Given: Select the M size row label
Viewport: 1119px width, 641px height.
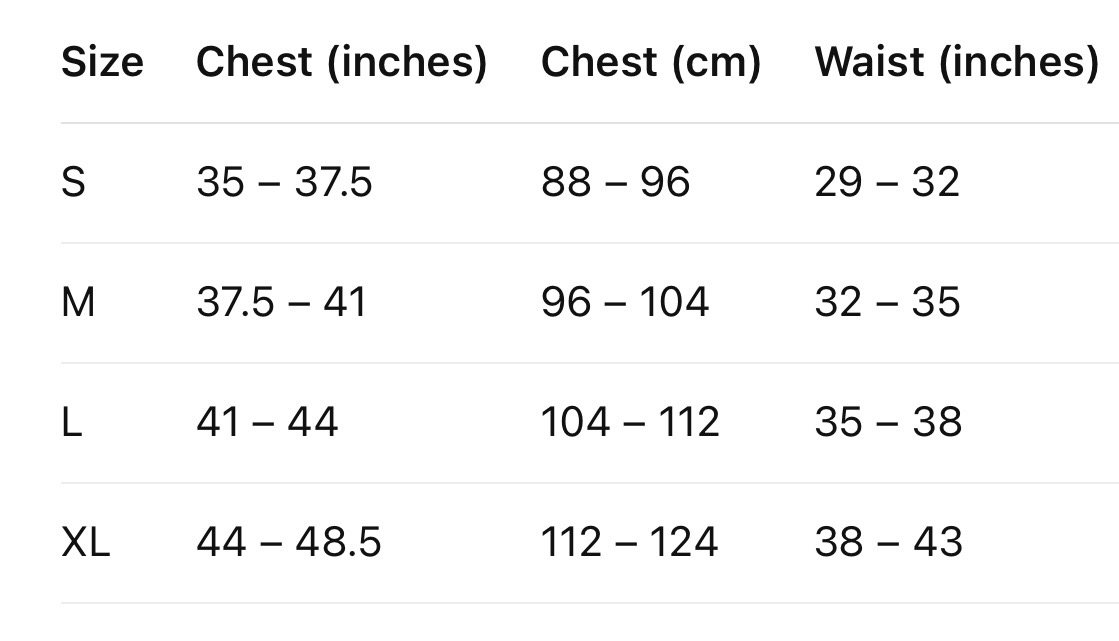Looking at the screenshot, I should pyautogui.click(x=78, y=302).
